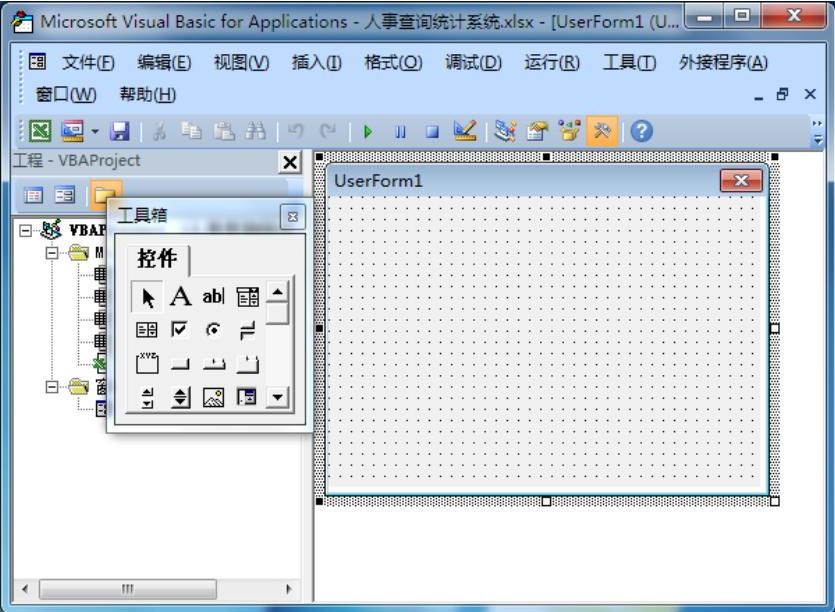Toggle Folders icon in project pane
This screenshot has width=835, height=612.
point(105,194)
